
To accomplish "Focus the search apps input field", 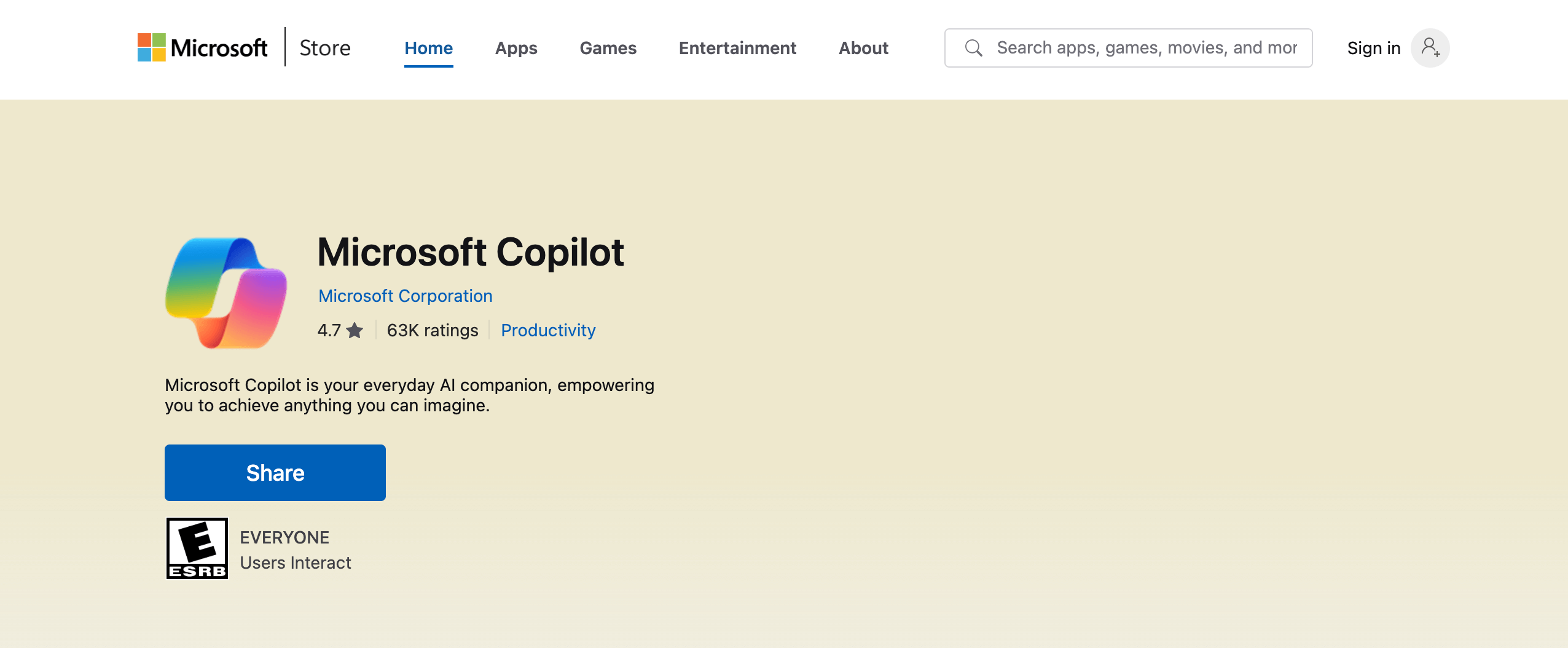I will point(1128,48).
